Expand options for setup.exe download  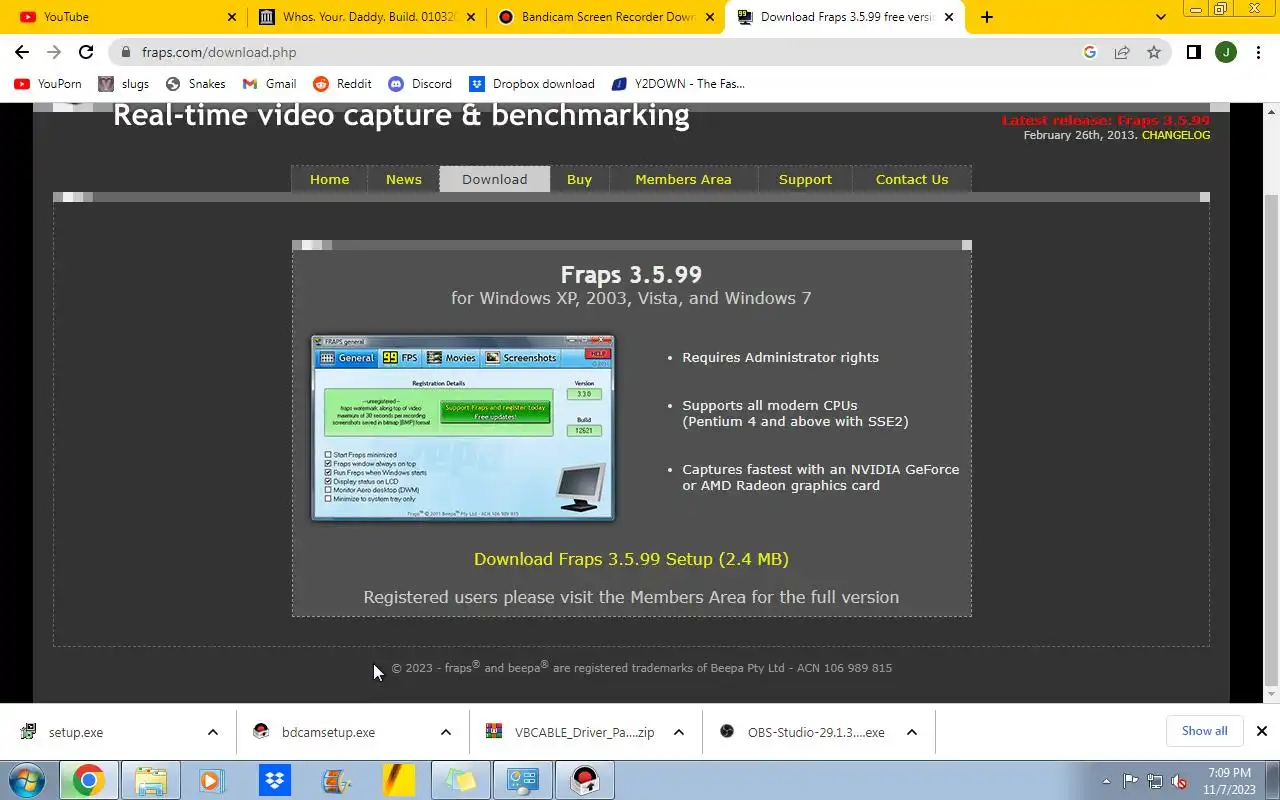pyautogui.click(x=212, y=732)
